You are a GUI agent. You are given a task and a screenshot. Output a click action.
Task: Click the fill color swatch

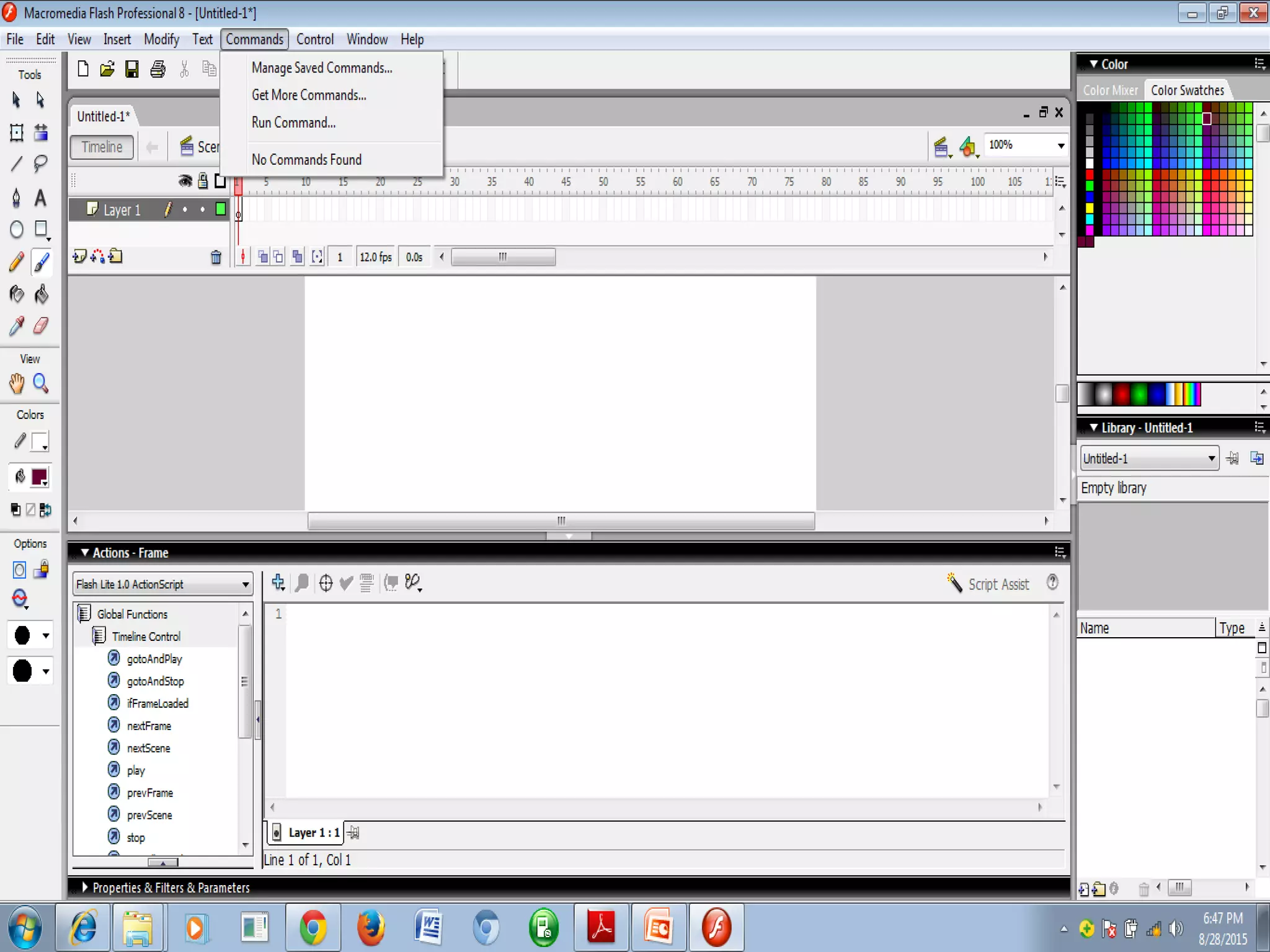39,477
